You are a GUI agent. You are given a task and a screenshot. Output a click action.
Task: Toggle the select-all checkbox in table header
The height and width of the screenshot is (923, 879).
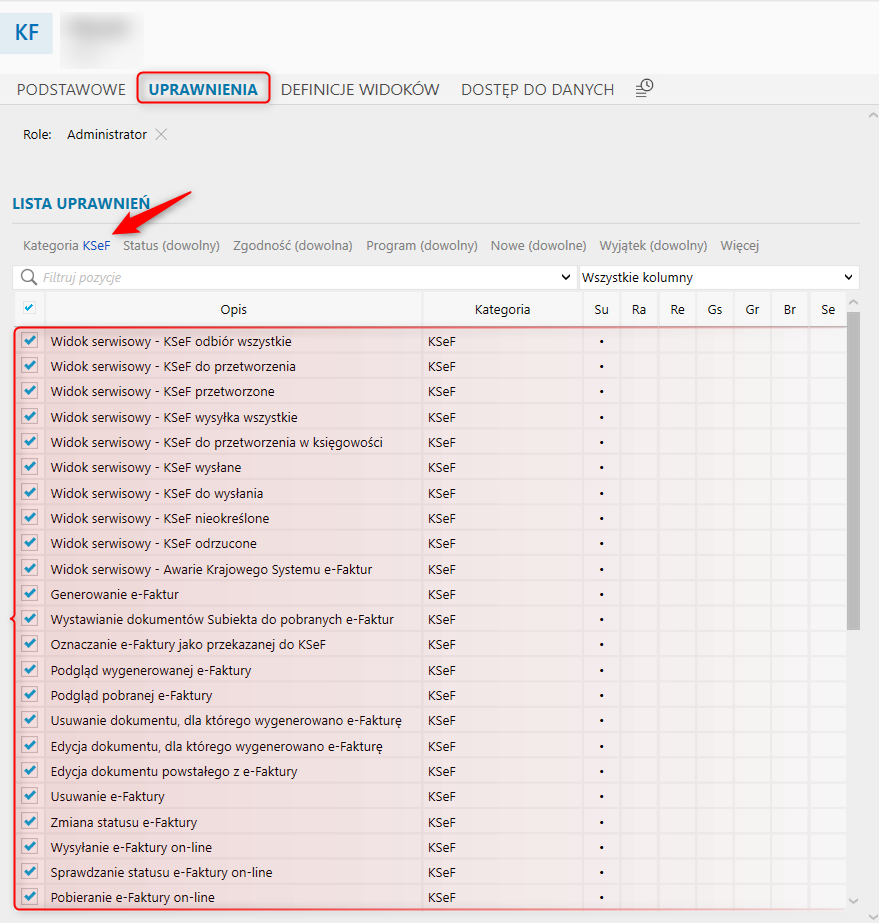tap(29, 307)
